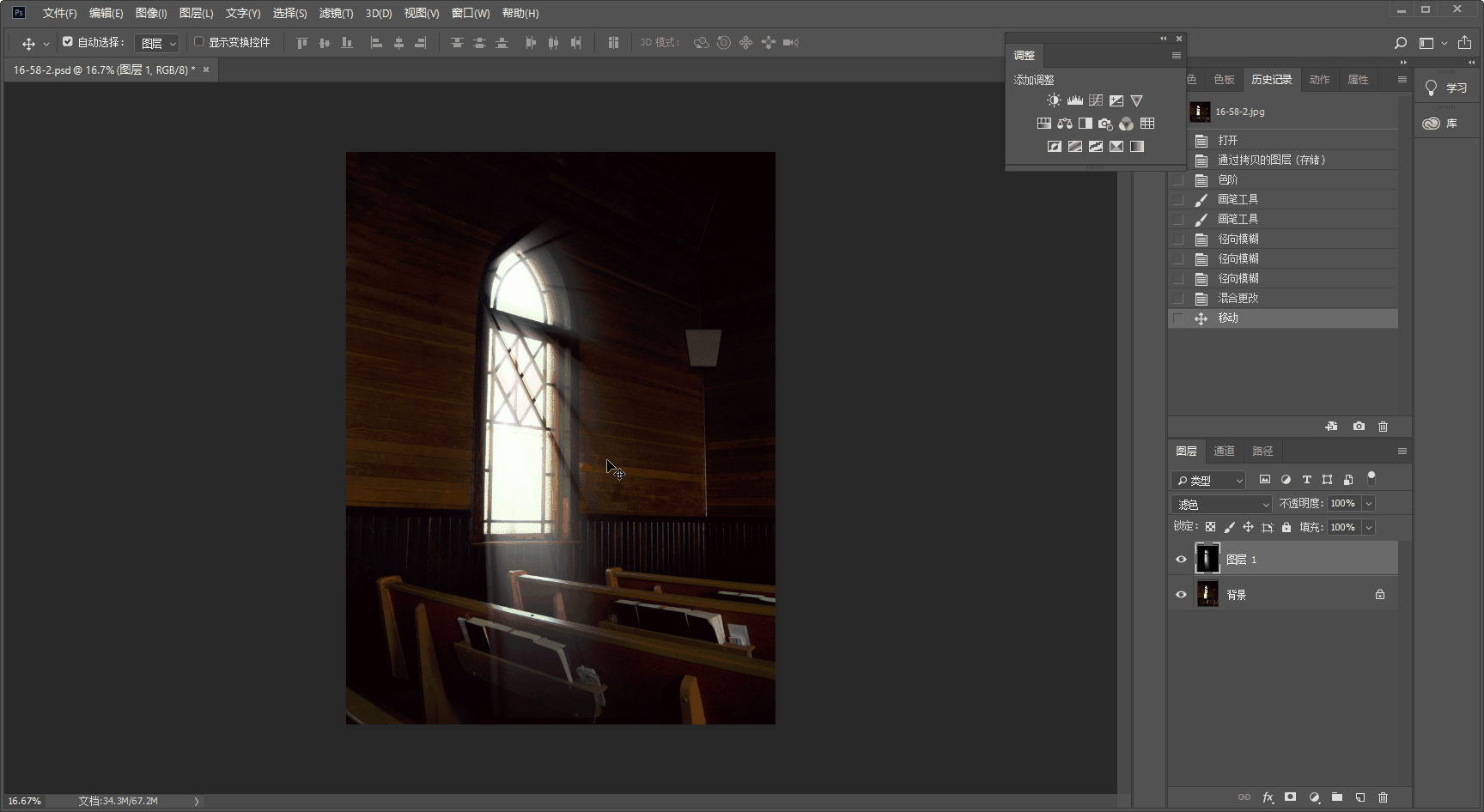Enable Show Transform Controls checkbox
The width and height of the screenshot is (1484, 812).
coord(199,42)
